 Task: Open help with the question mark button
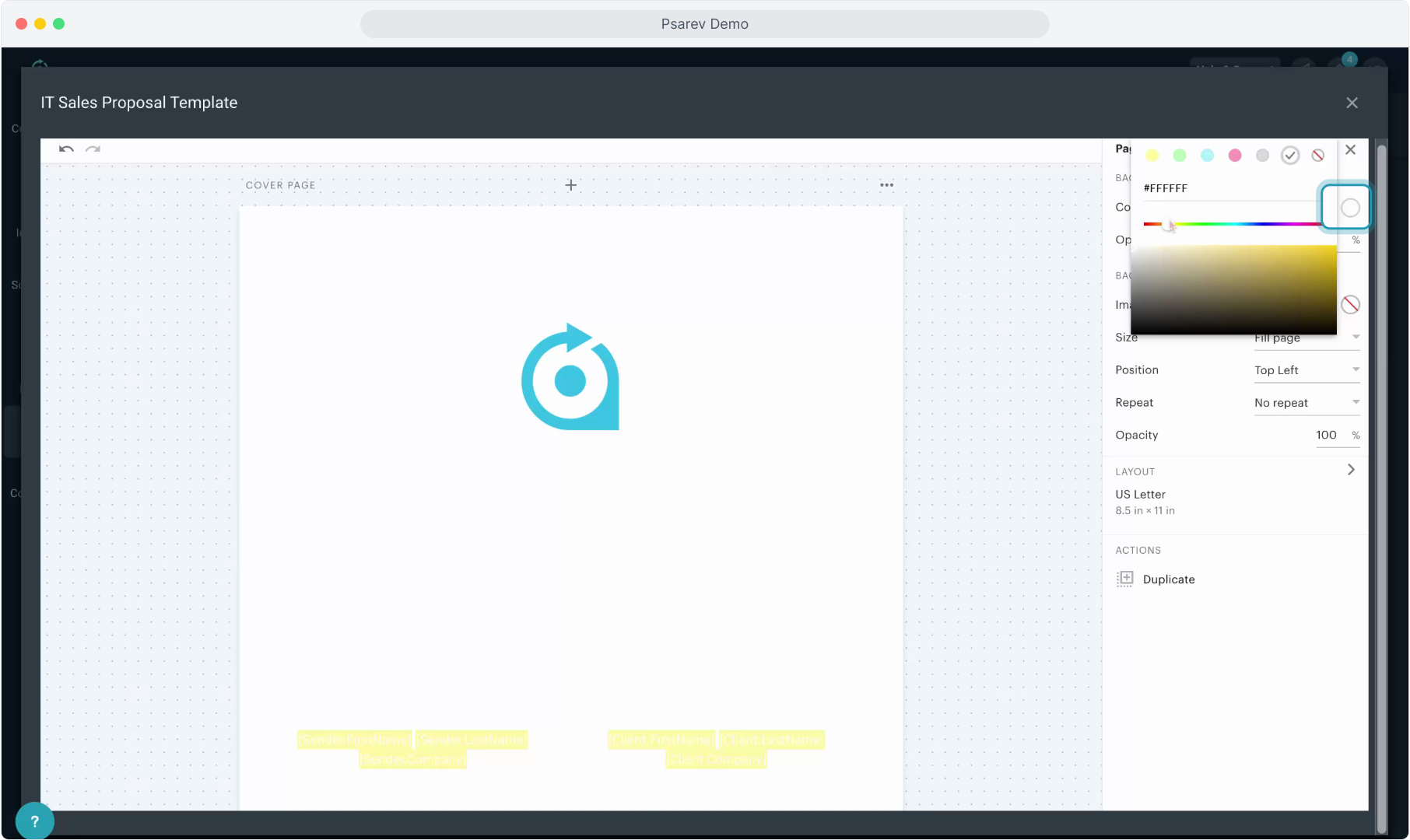pyautogui.click(x=34, y=821)
